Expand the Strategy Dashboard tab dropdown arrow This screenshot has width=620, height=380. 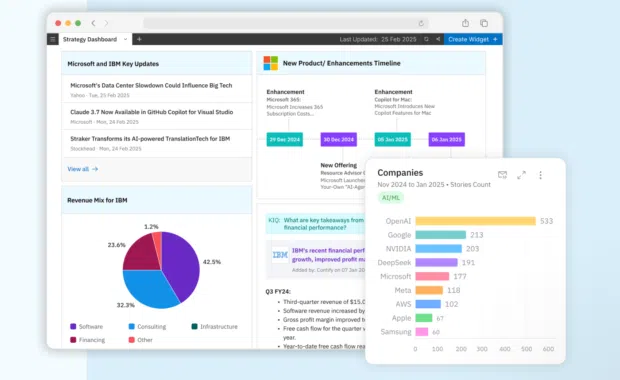tap(125, 39)
